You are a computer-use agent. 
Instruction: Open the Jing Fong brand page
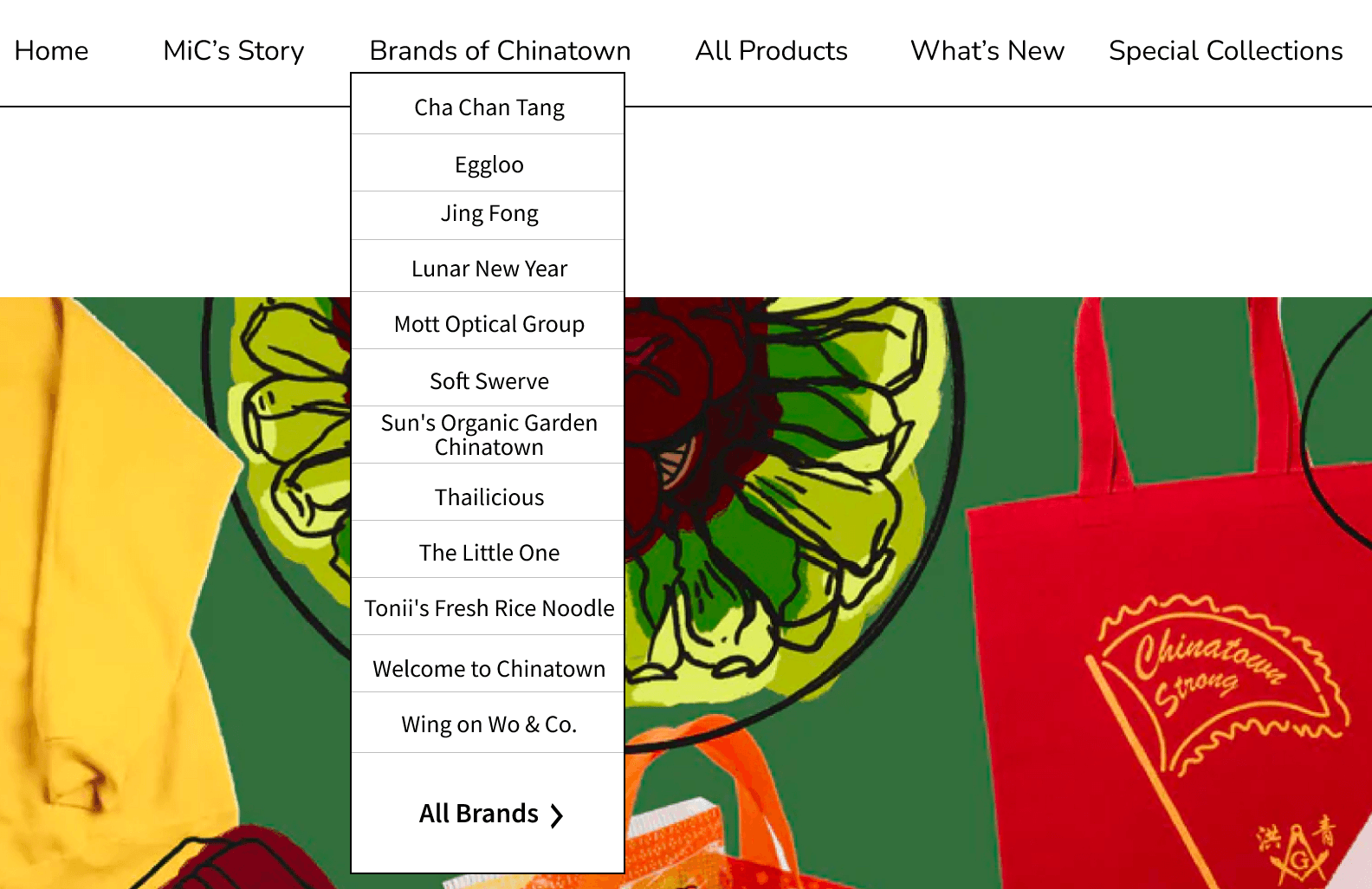489,215
